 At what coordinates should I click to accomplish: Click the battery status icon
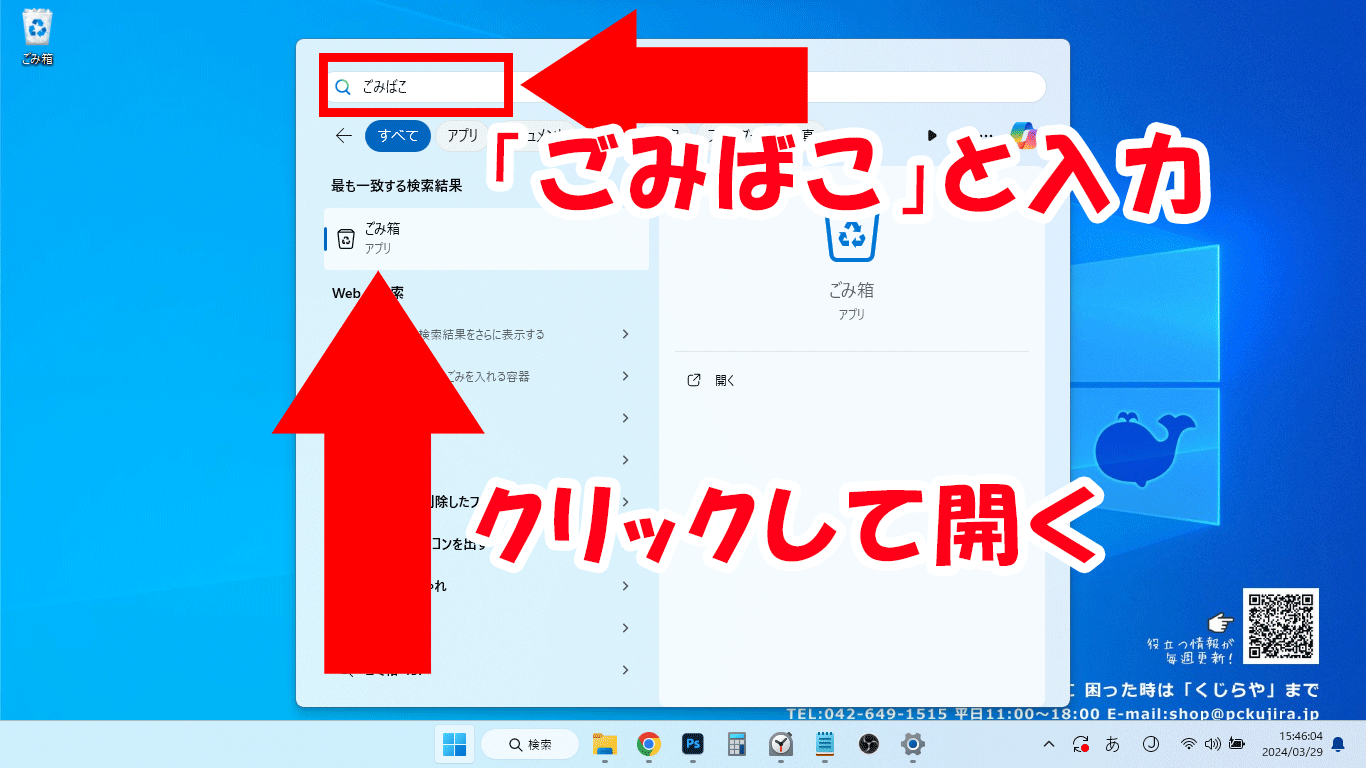pyautogui.click(x=1237, y=744)
